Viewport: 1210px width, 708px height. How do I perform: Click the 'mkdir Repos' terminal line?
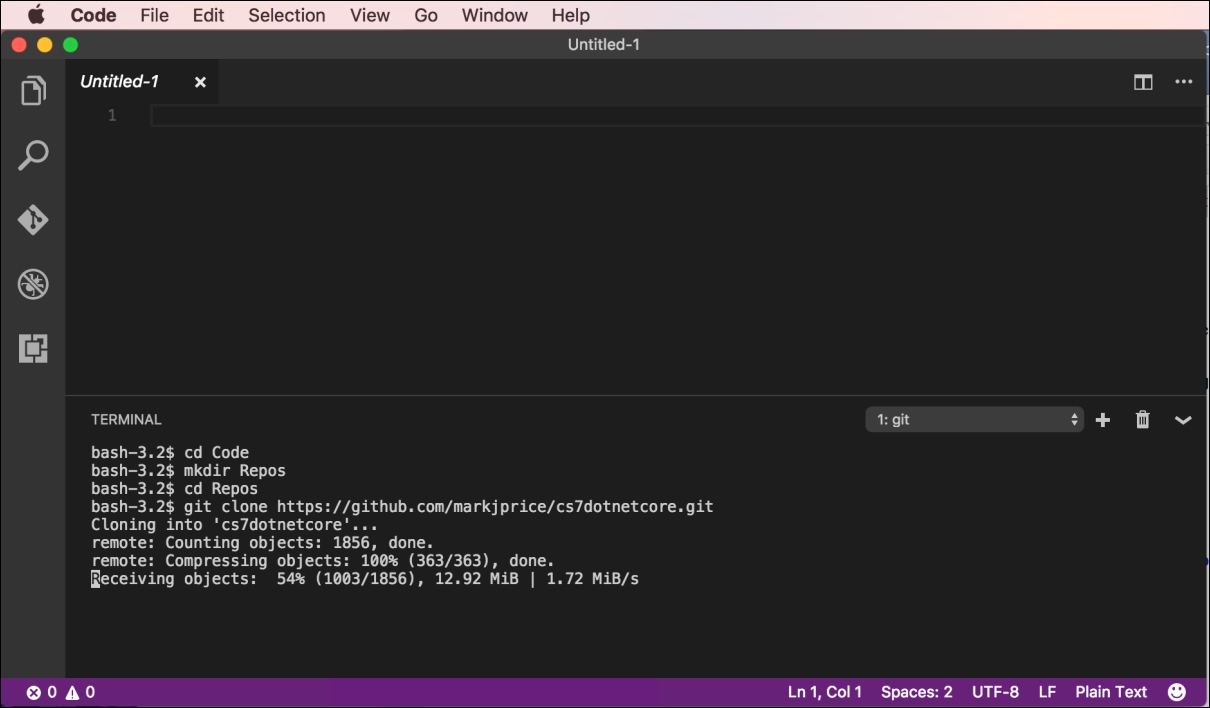tap(188, 471)
